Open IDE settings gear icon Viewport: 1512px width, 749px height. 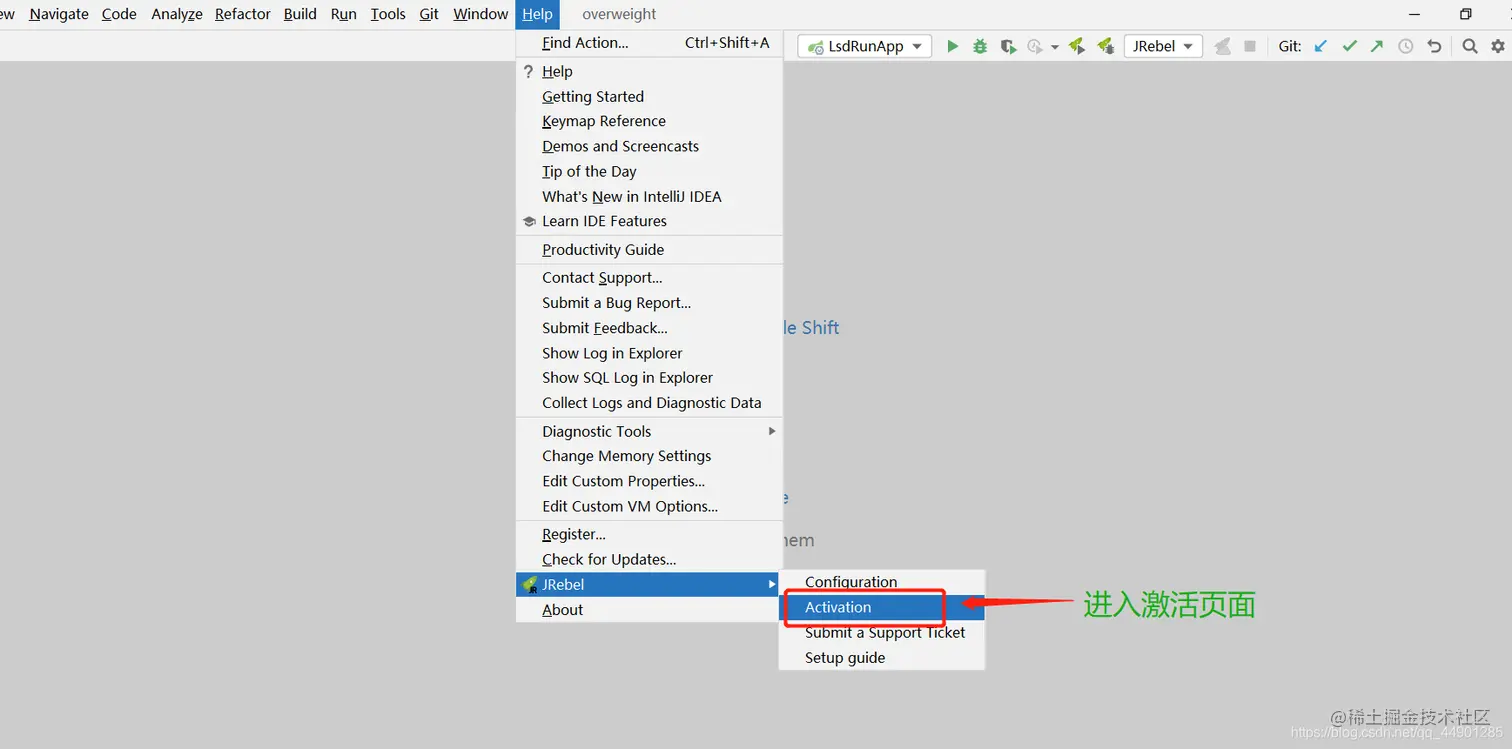(1498, 46)
